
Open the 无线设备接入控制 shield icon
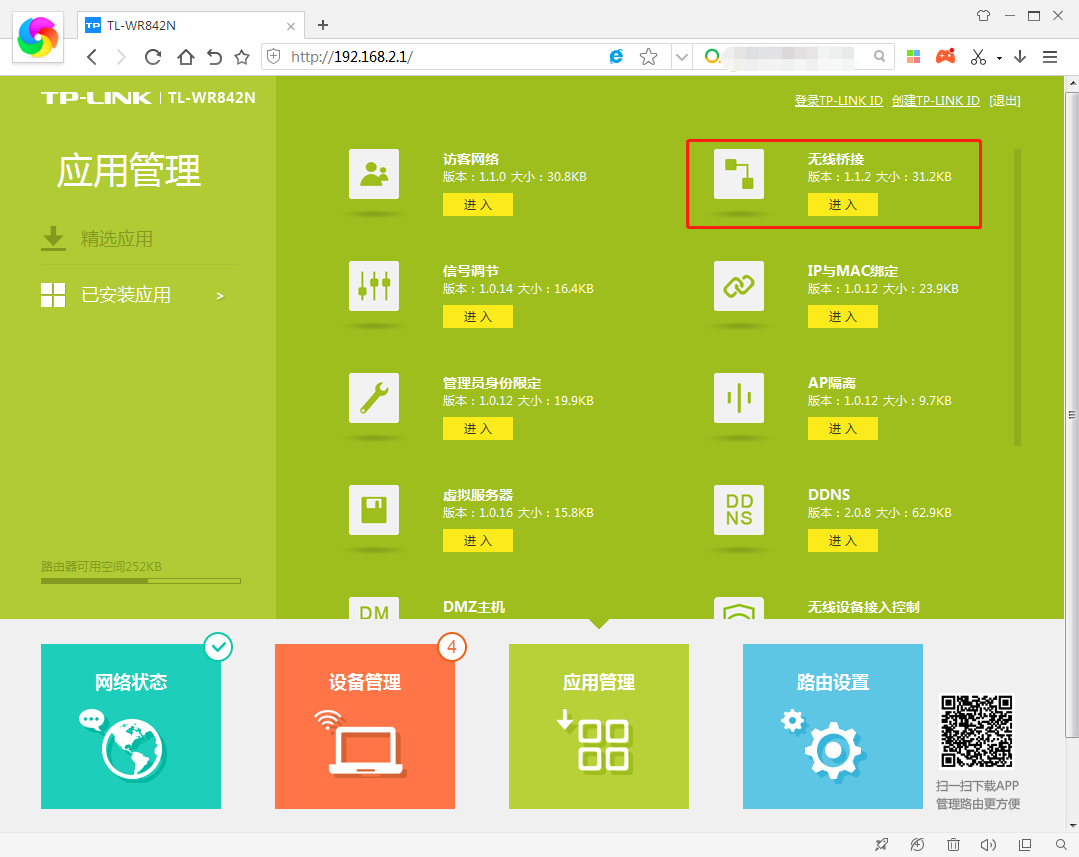coord(738,608)
